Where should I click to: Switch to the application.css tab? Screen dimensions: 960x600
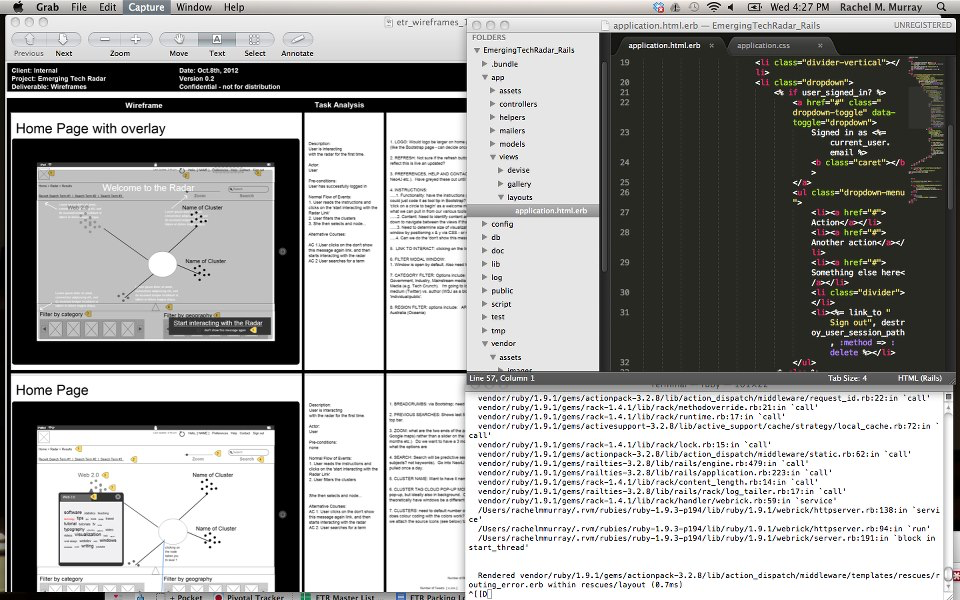click(764, 45)
